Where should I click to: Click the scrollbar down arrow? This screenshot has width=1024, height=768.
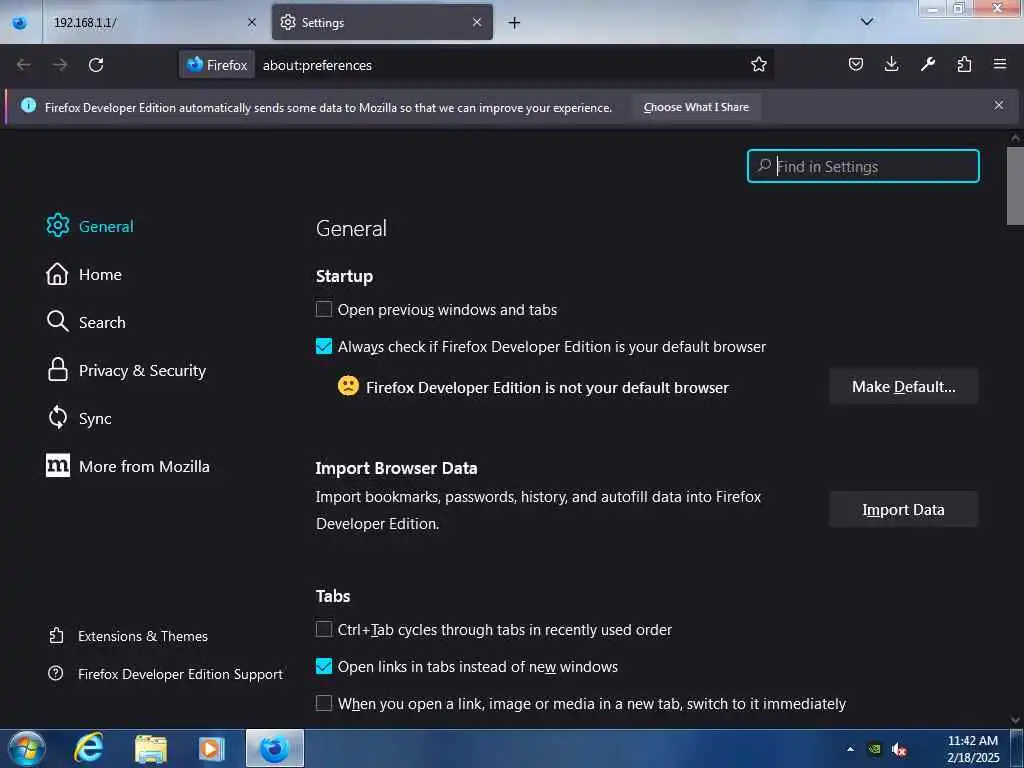click(x=1015, y=720)
